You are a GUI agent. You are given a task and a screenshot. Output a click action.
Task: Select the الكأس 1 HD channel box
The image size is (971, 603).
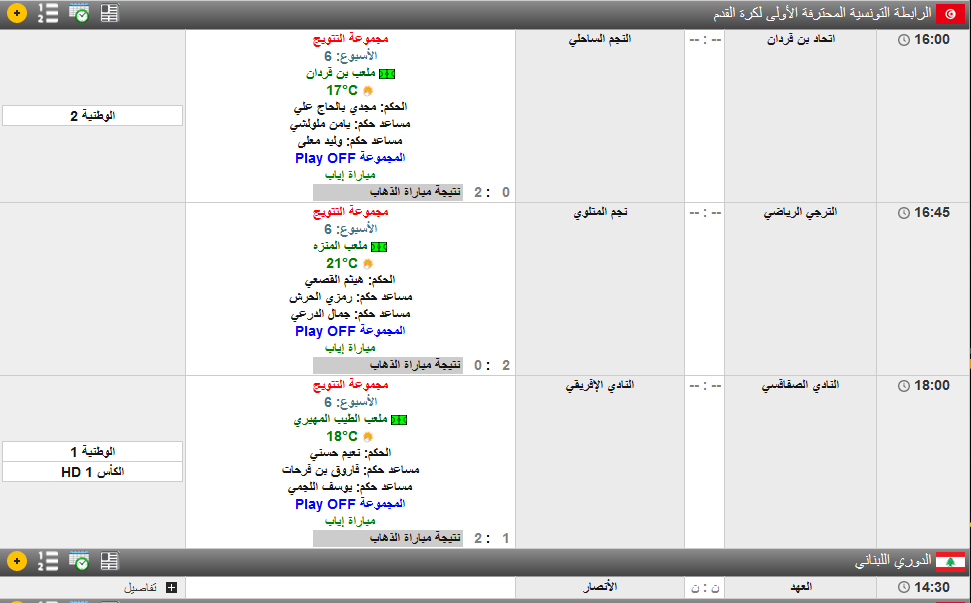(92, 472)
